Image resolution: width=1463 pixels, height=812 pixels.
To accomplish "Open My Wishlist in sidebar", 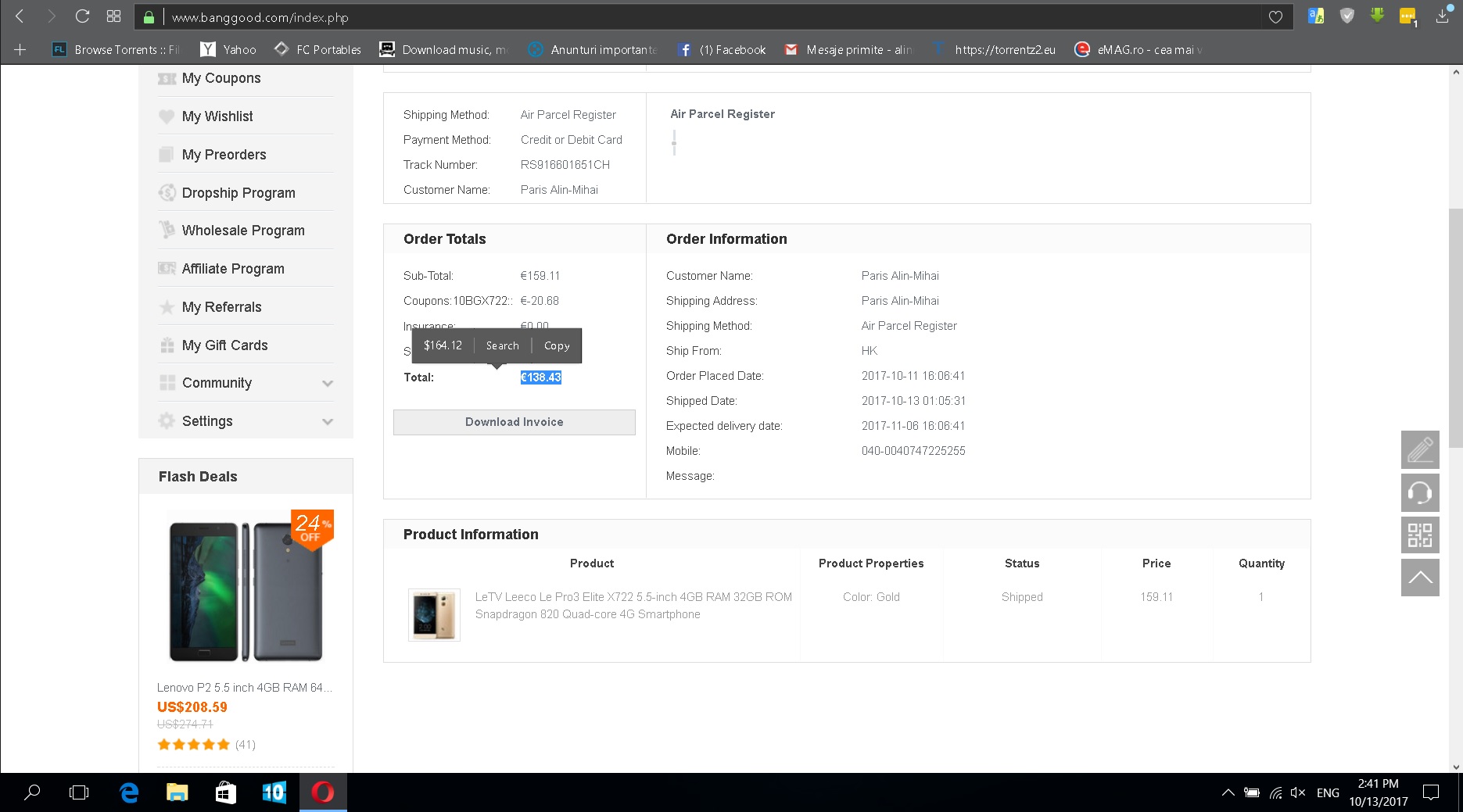I will click(x=217, y=116).
